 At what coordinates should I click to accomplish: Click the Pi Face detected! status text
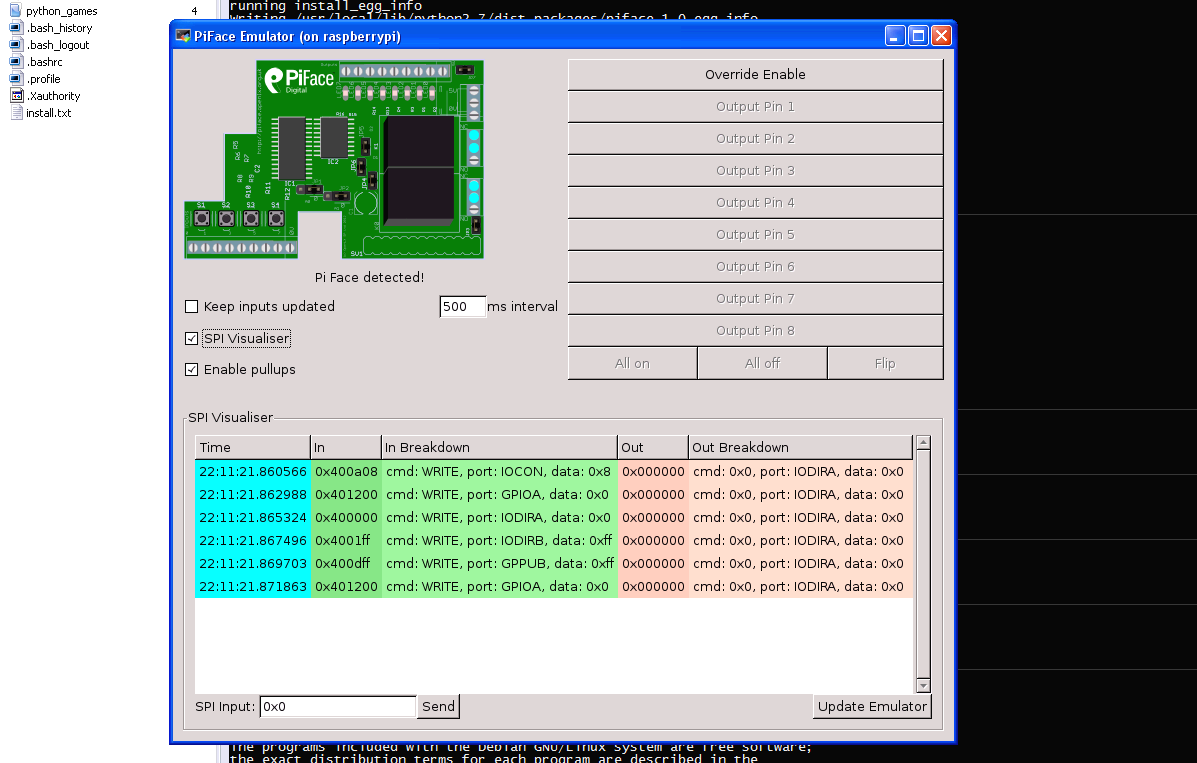click(x=369, y=277)
